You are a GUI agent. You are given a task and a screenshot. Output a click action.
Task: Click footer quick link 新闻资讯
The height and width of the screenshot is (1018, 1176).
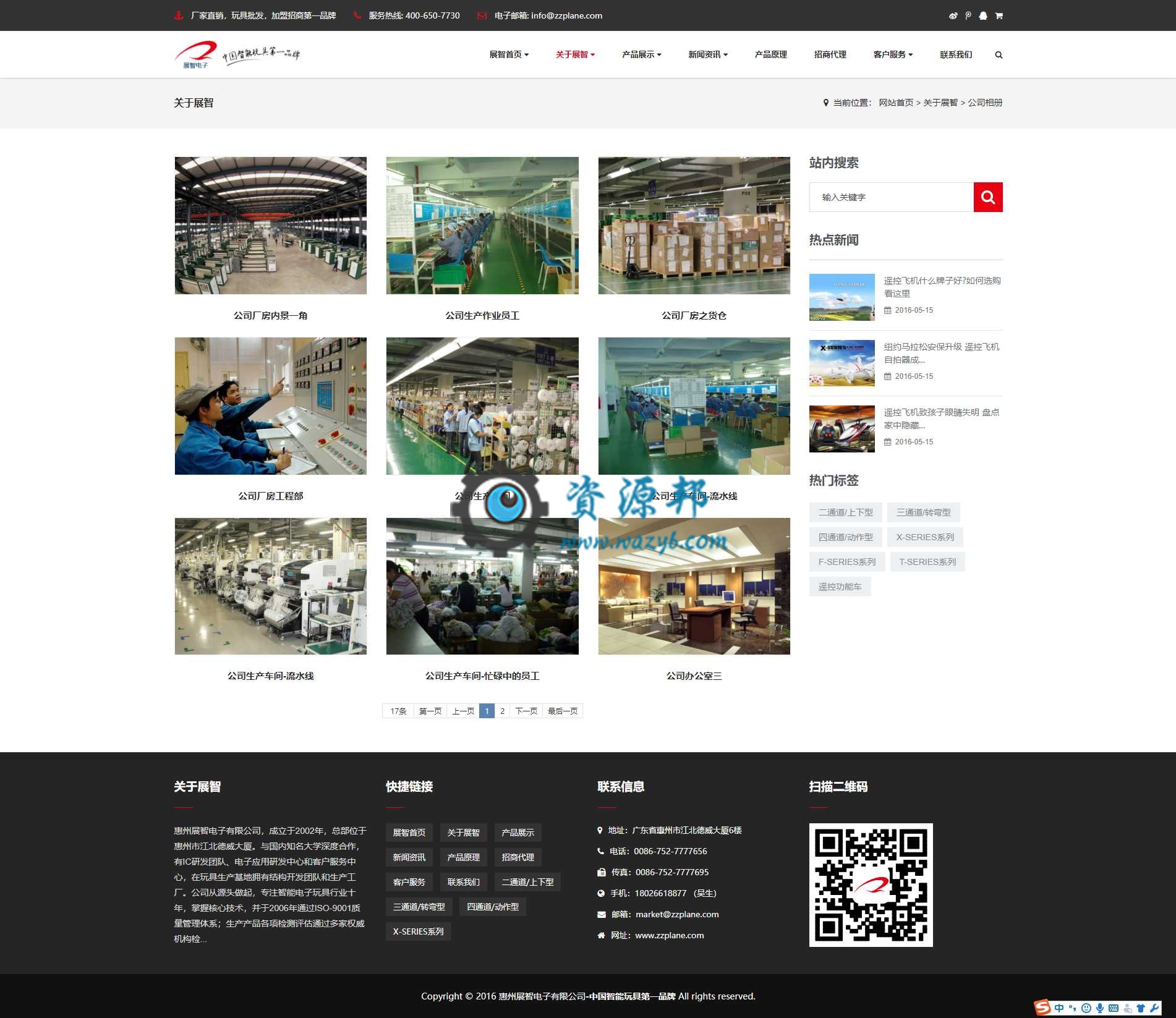[409, 857]
